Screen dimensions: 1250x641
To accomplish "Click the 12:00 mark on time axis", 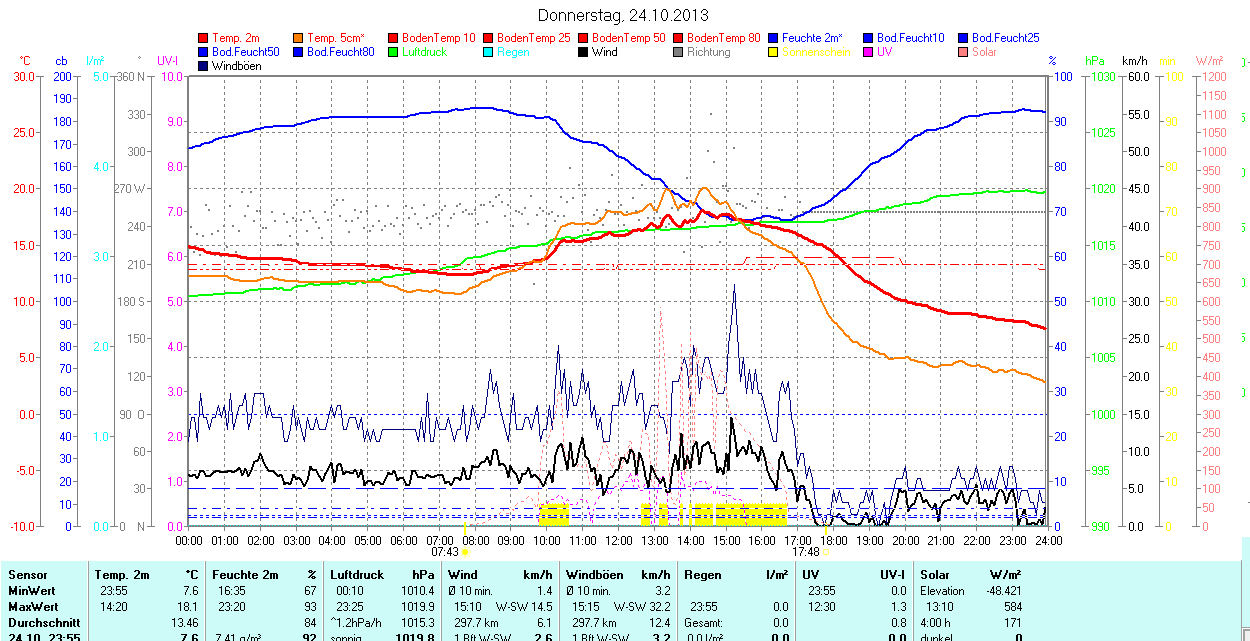I will (x=619, y=540).
